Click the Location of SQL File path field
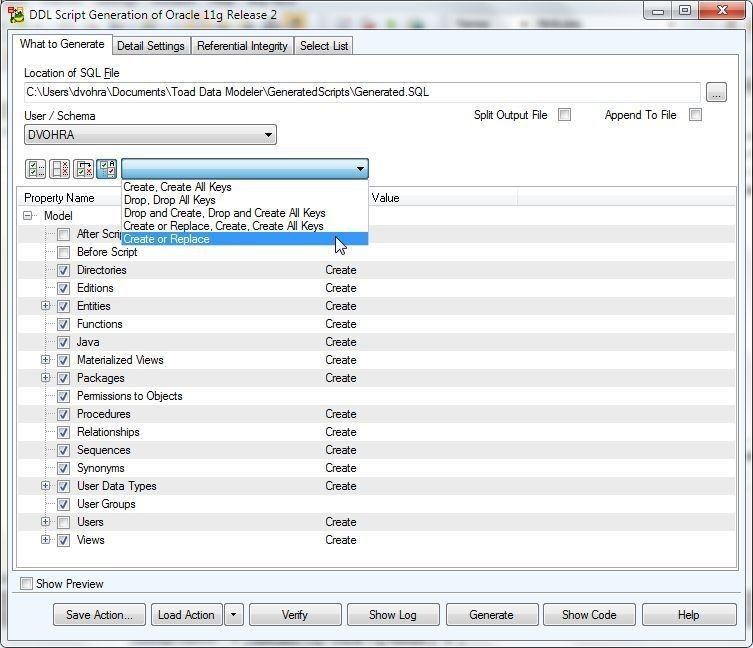 coord(362,92)
